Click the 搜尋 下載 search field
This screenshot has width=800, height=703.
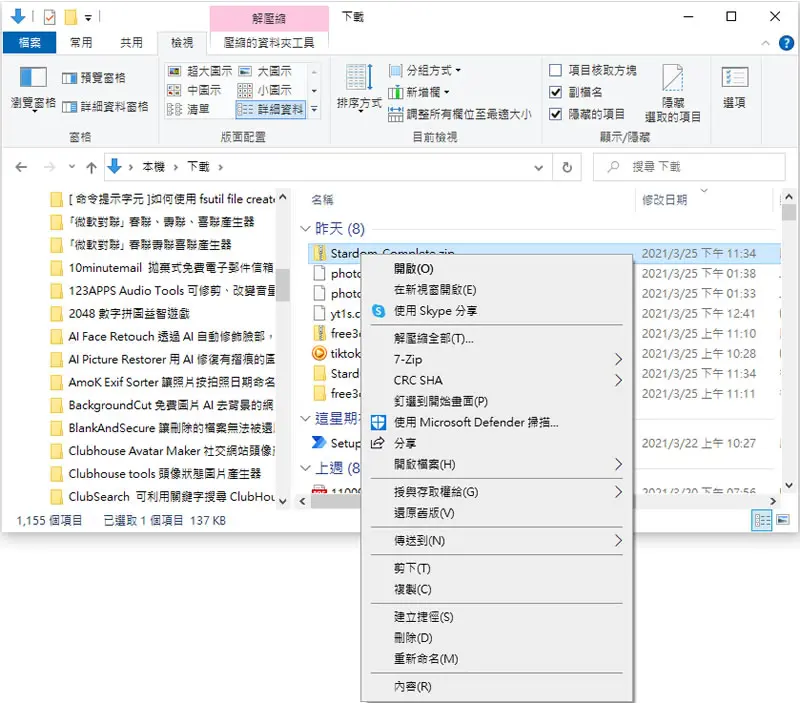pos(689,167)
